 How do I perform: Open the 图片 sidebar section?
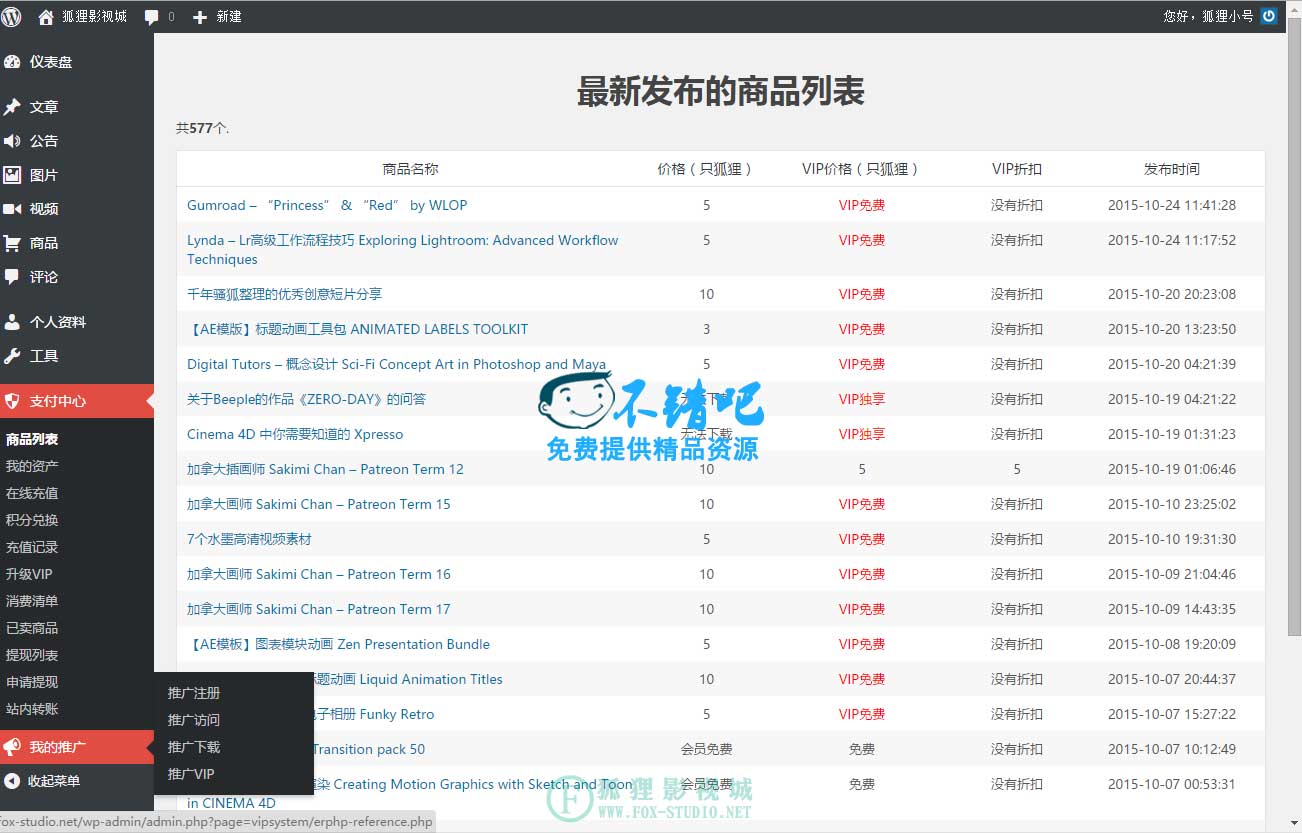44,175
